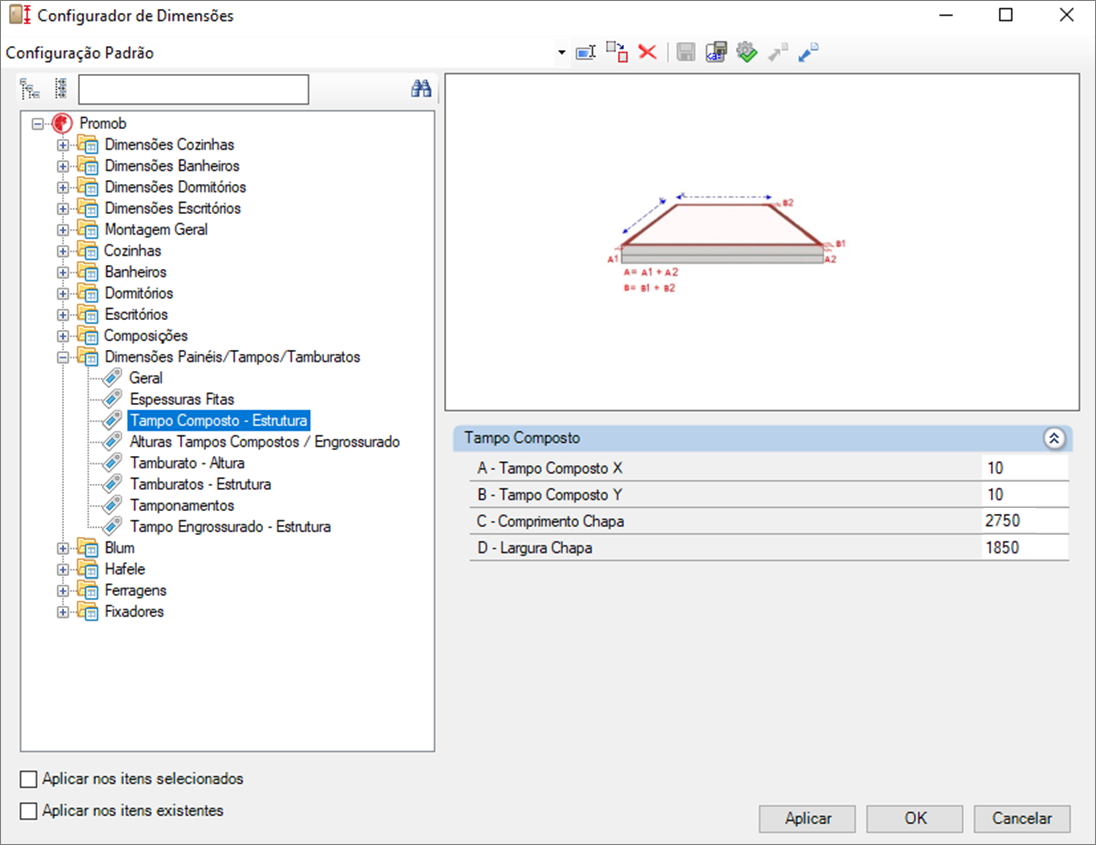Viewport: 1096px width, 845px height.
Task: Click the C - Comprimento Chapa value field
Action: (1025, 521)
